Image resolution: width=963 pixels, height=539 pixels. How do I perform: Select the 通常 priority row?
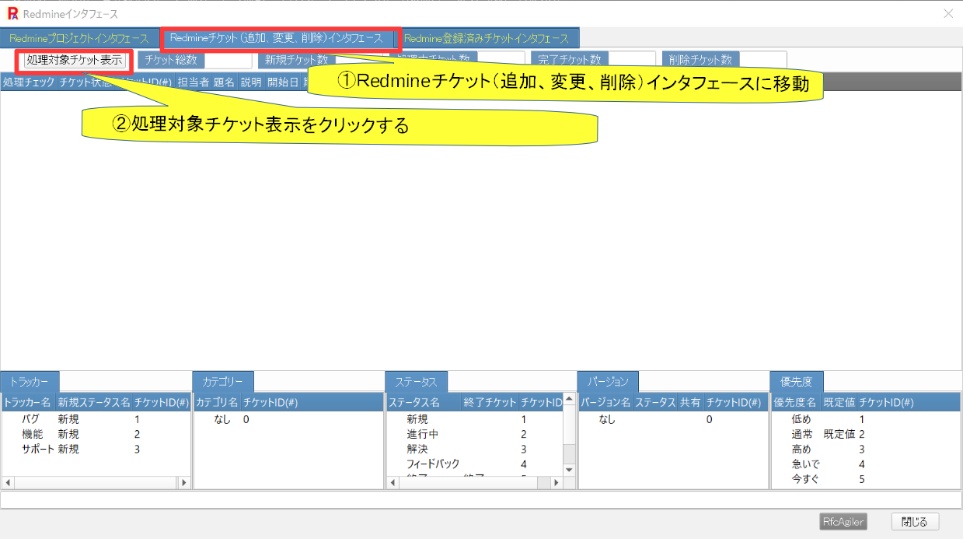pyautogui.click(x=866, y=434)
